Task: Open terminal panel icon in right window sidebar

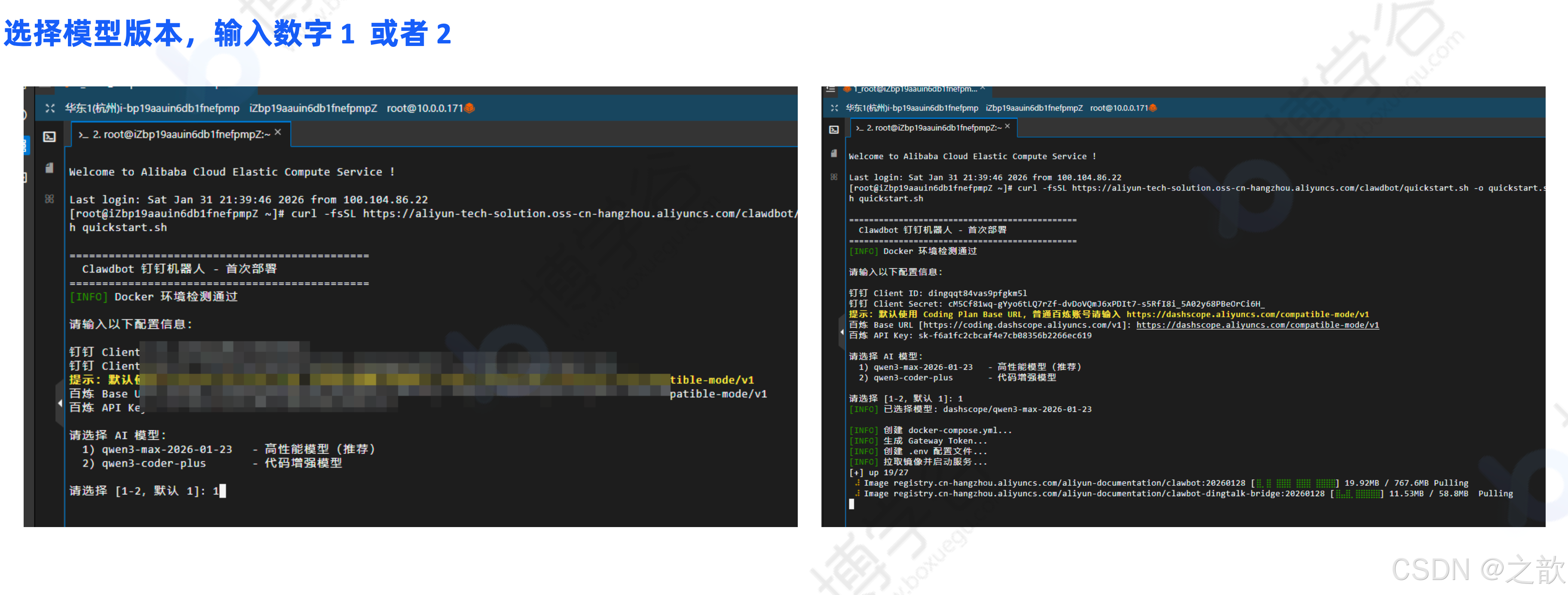Action: (x=834, y=129)
